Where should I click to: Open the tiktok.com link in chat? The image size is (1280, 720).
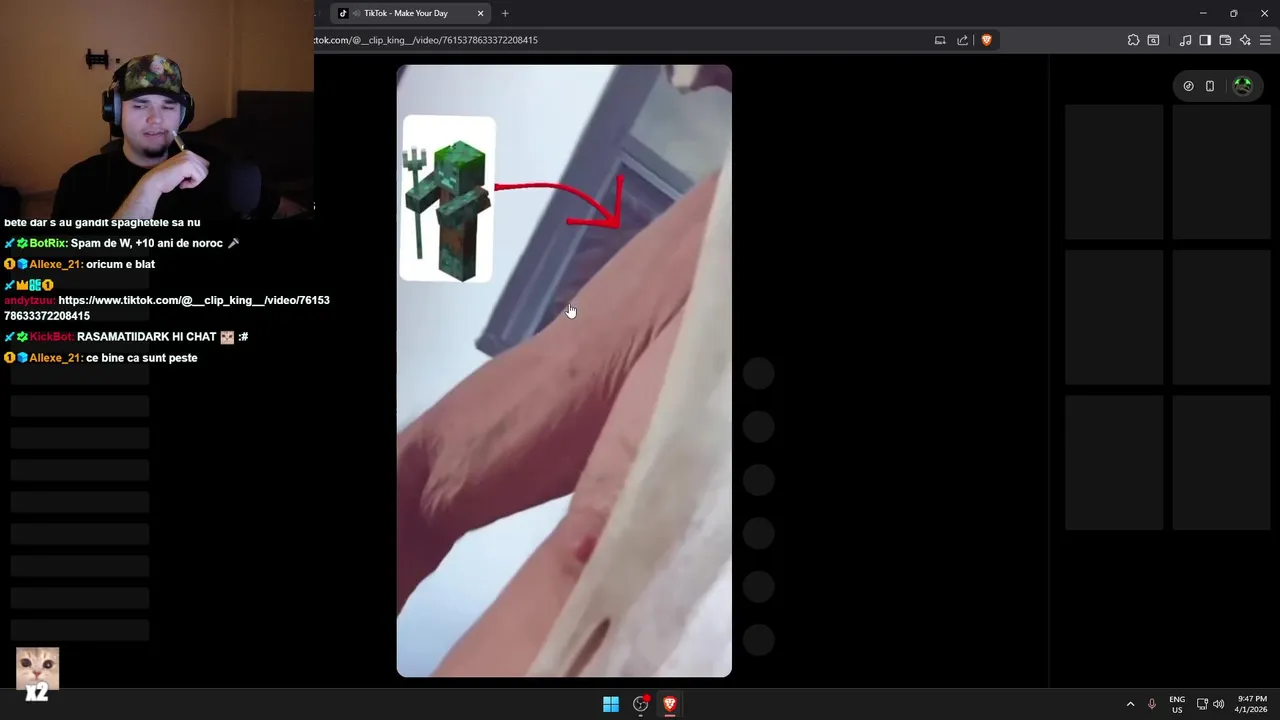[167, 308]
